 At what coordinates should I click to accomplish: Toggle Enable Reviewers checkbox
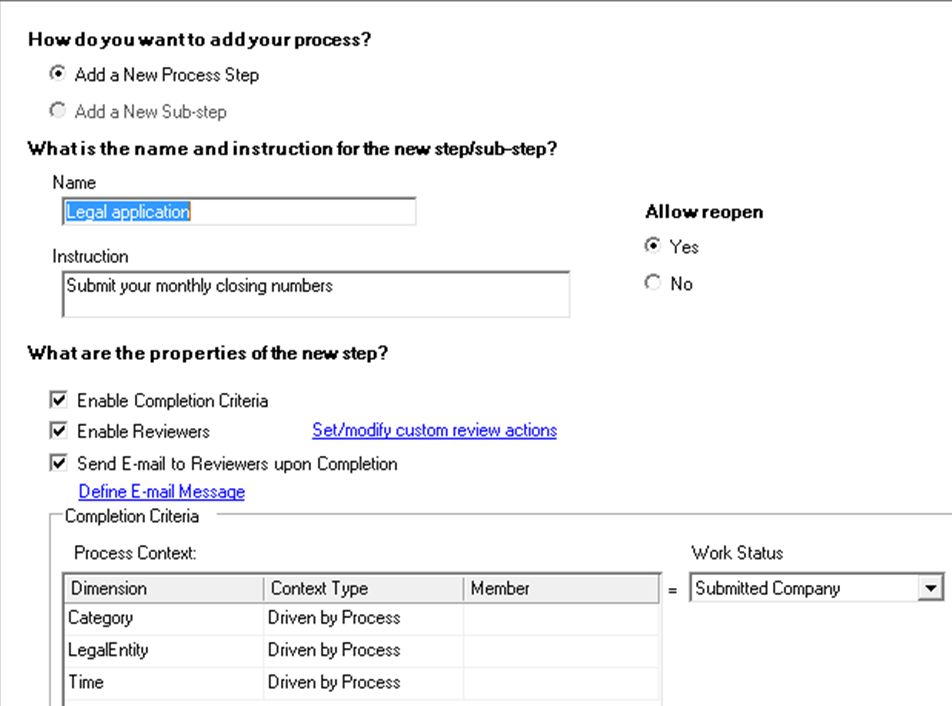(59, 431)
